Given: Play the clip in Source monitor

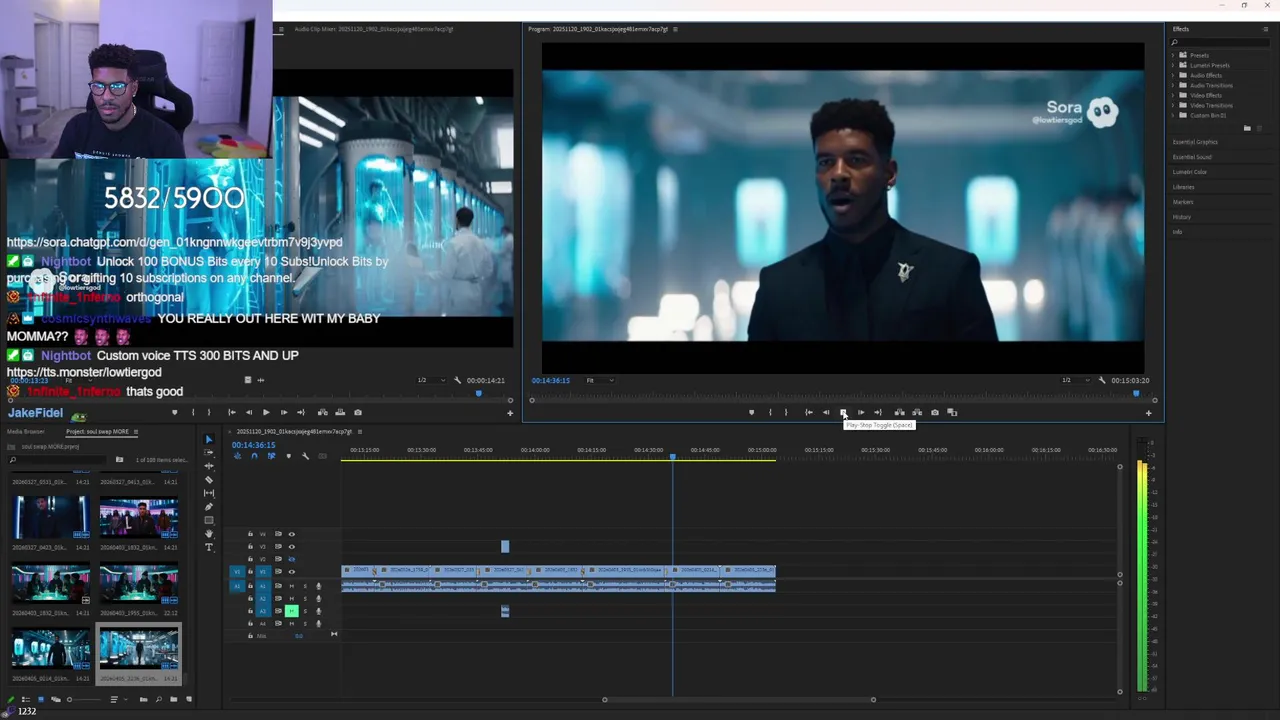Looking at the screenshot, I should pos(266,412).
